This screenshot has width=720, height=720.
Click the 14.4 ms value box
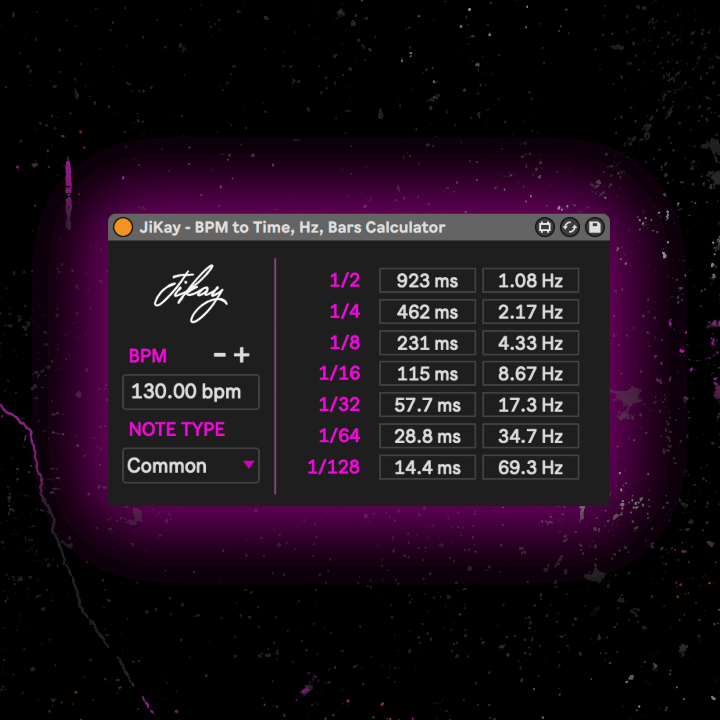(x=427, y=467)
